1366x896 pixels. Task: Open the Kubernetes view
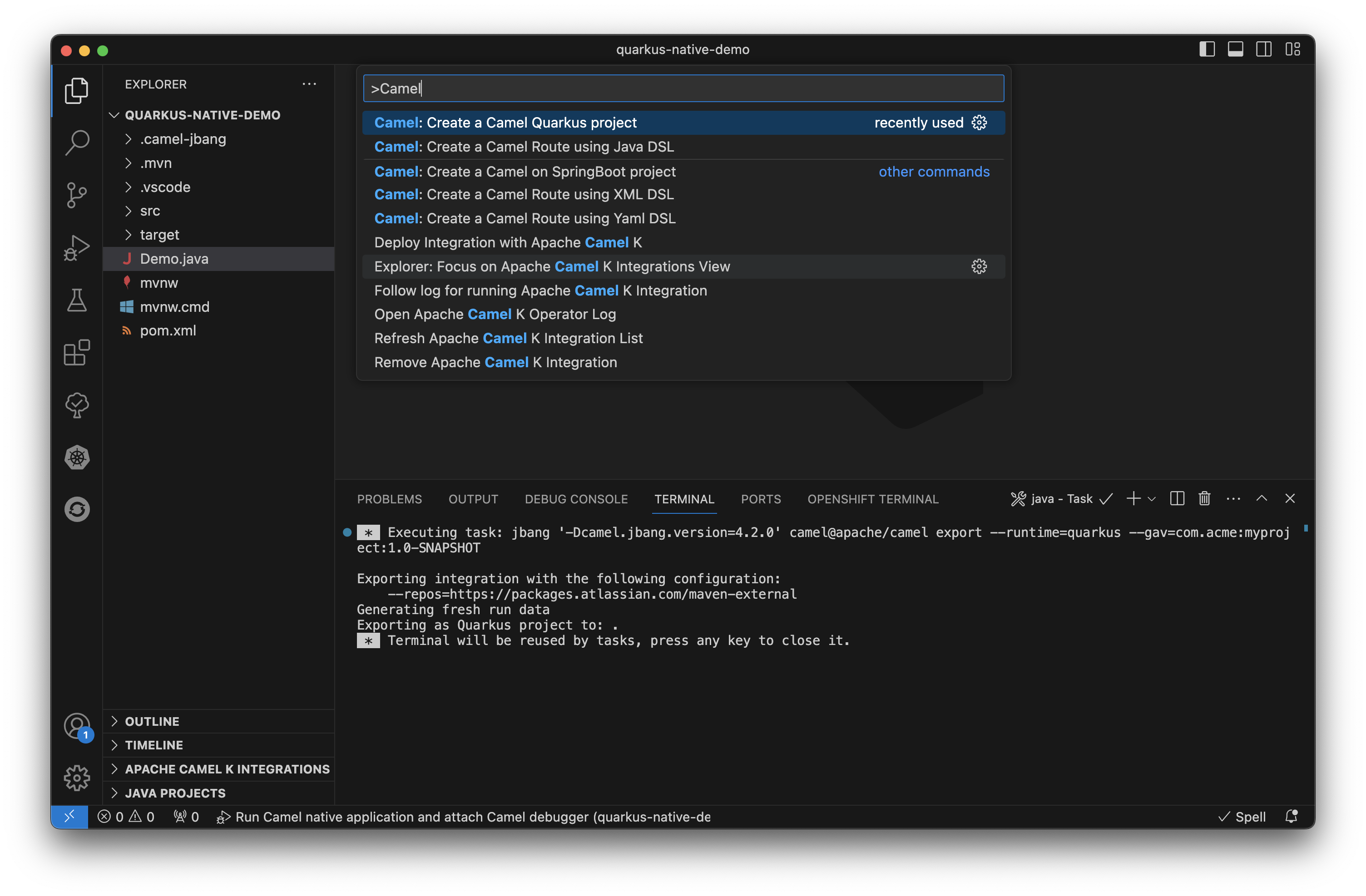coord(77,457)
